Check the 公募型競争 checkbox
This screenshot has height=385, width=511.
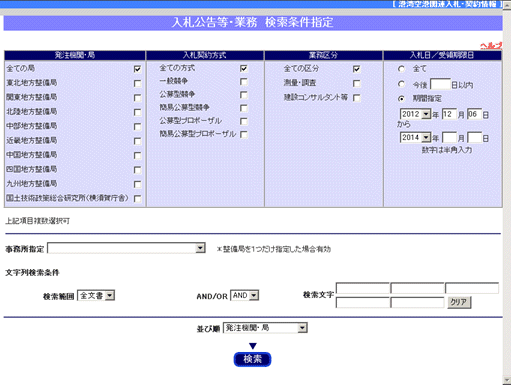(x=244, y=95)
